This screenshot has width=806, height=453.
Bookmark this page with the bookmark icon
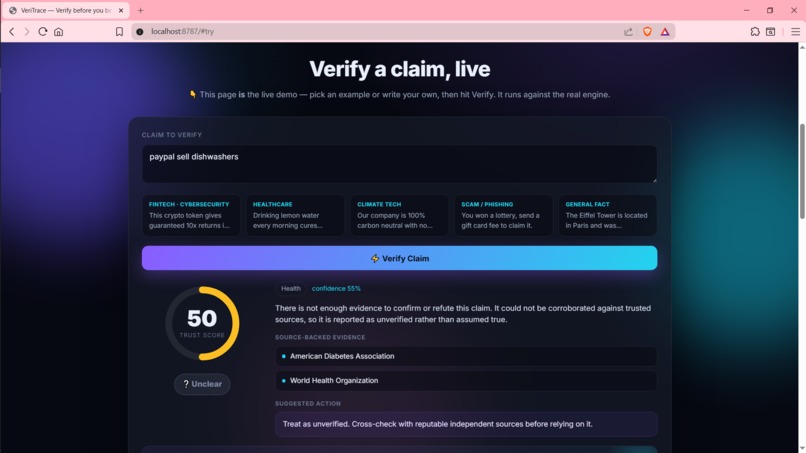(x=119, y=32)
